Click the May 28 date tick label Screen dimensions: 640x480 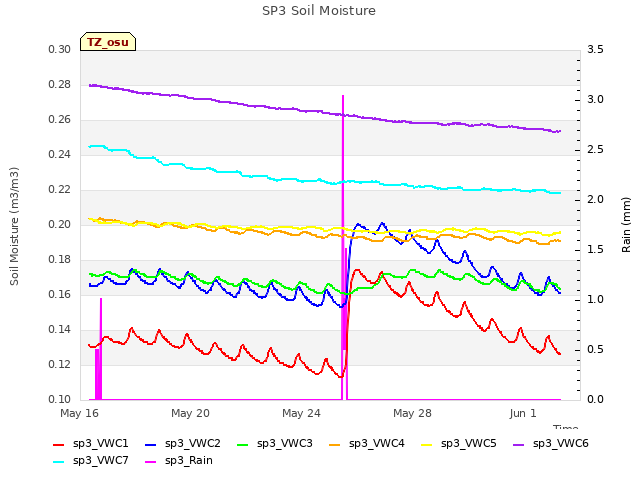coord(412,413)
